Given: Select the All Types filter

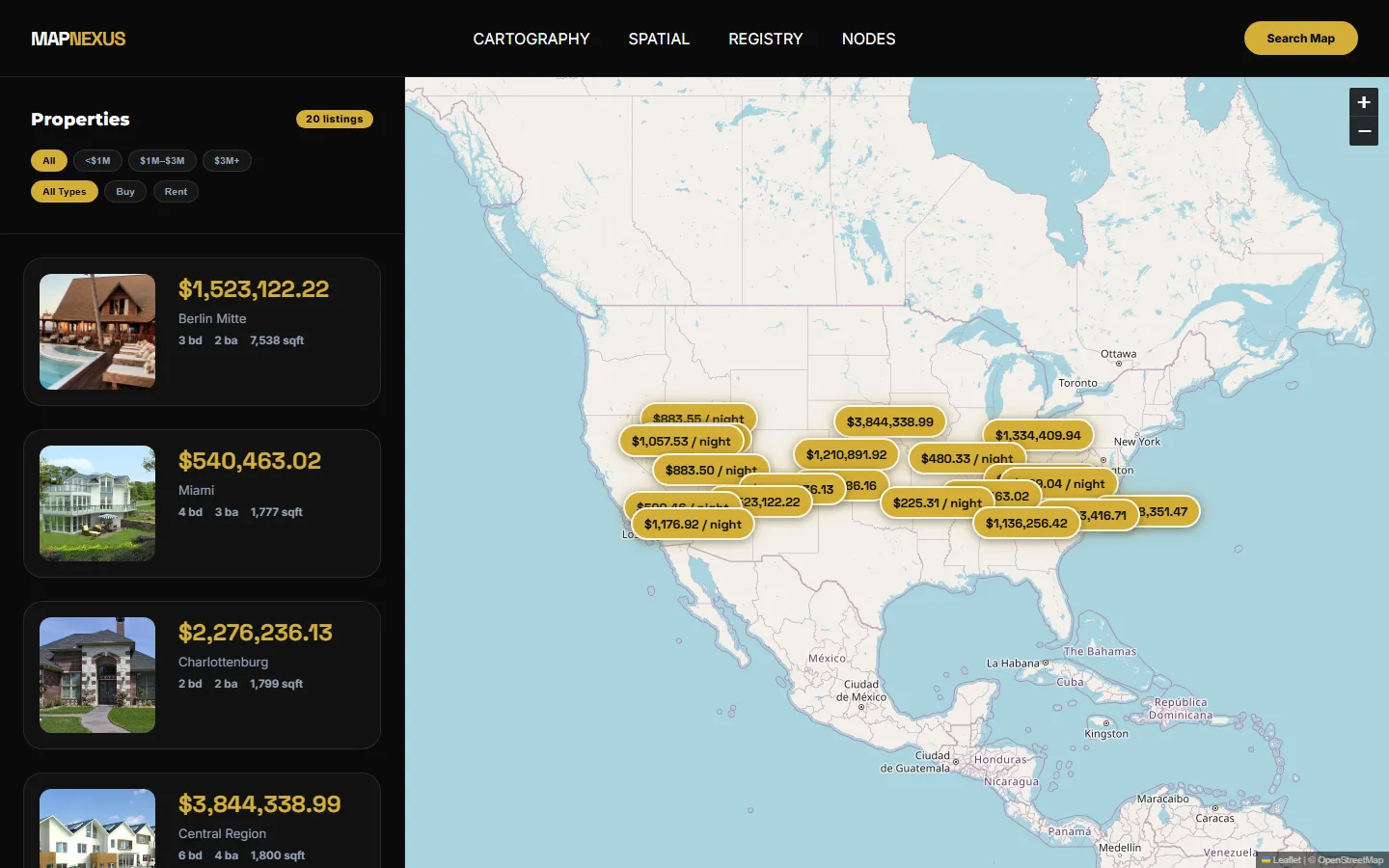Looking at the screenshot, I should tap(65, 192).
